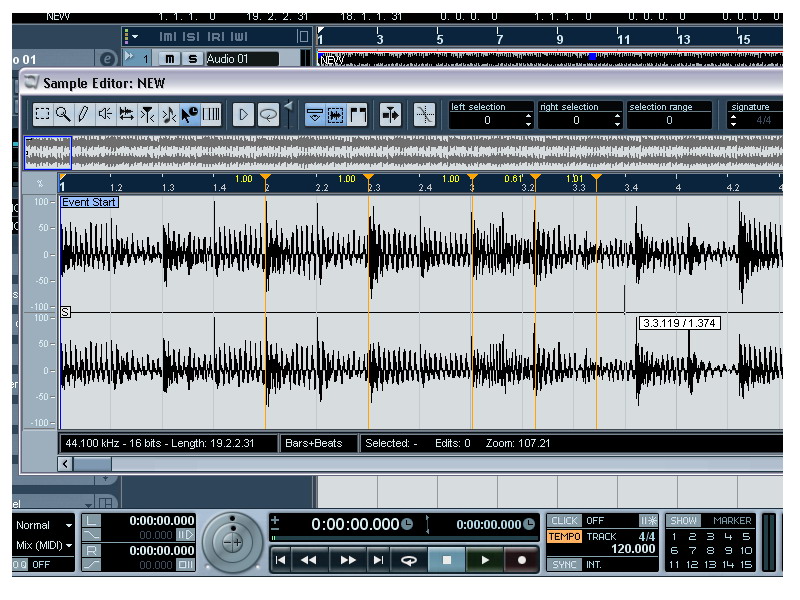This screenshot has width=800, height=600.
Task: Toggle the metronome CLICK button
Action: click(x=565, y=521)
